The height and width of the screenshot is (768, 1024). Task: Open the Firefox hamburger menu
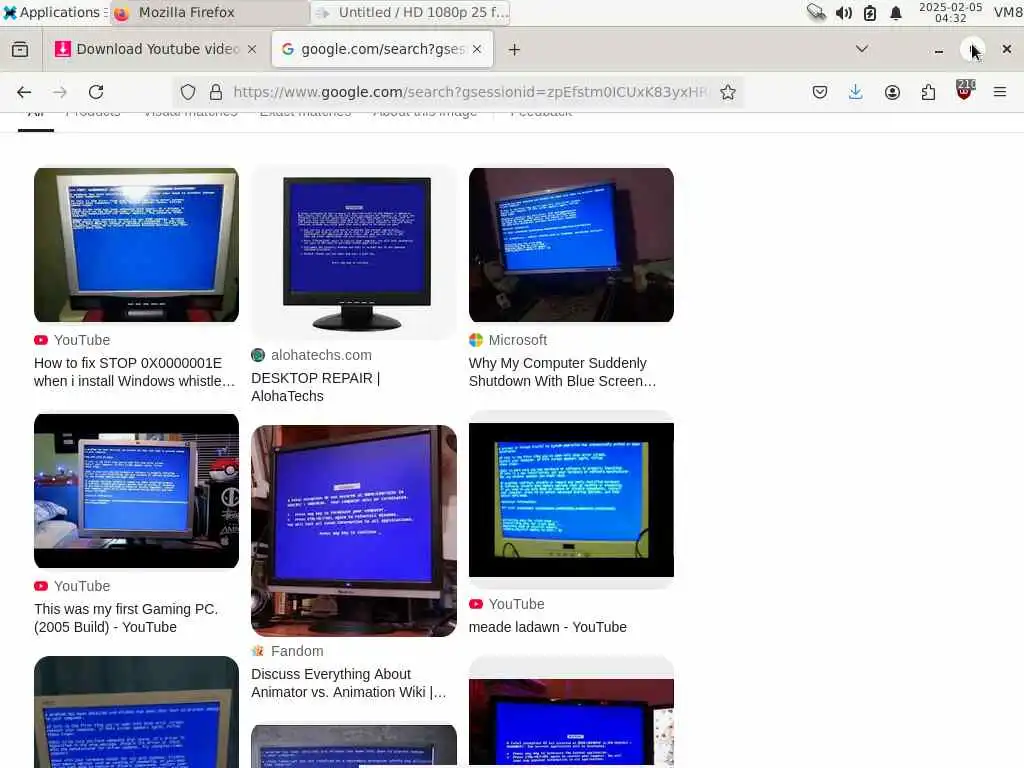pyautogui.click(x=1000, y=92)
